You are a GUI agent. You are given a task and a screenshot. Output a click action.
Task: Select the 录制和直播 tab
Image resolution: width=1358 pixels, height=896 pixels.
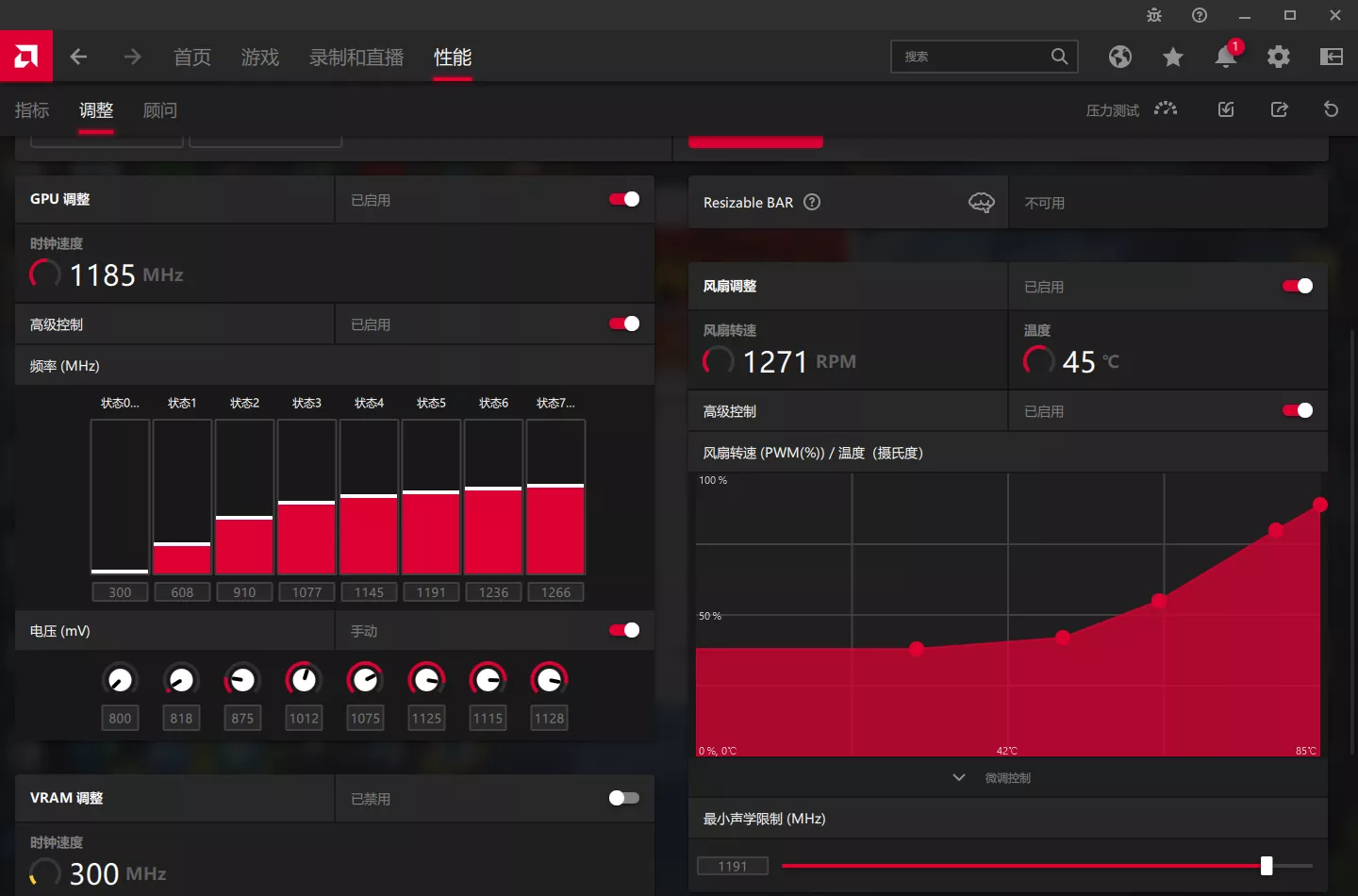(x=356, y=58)
